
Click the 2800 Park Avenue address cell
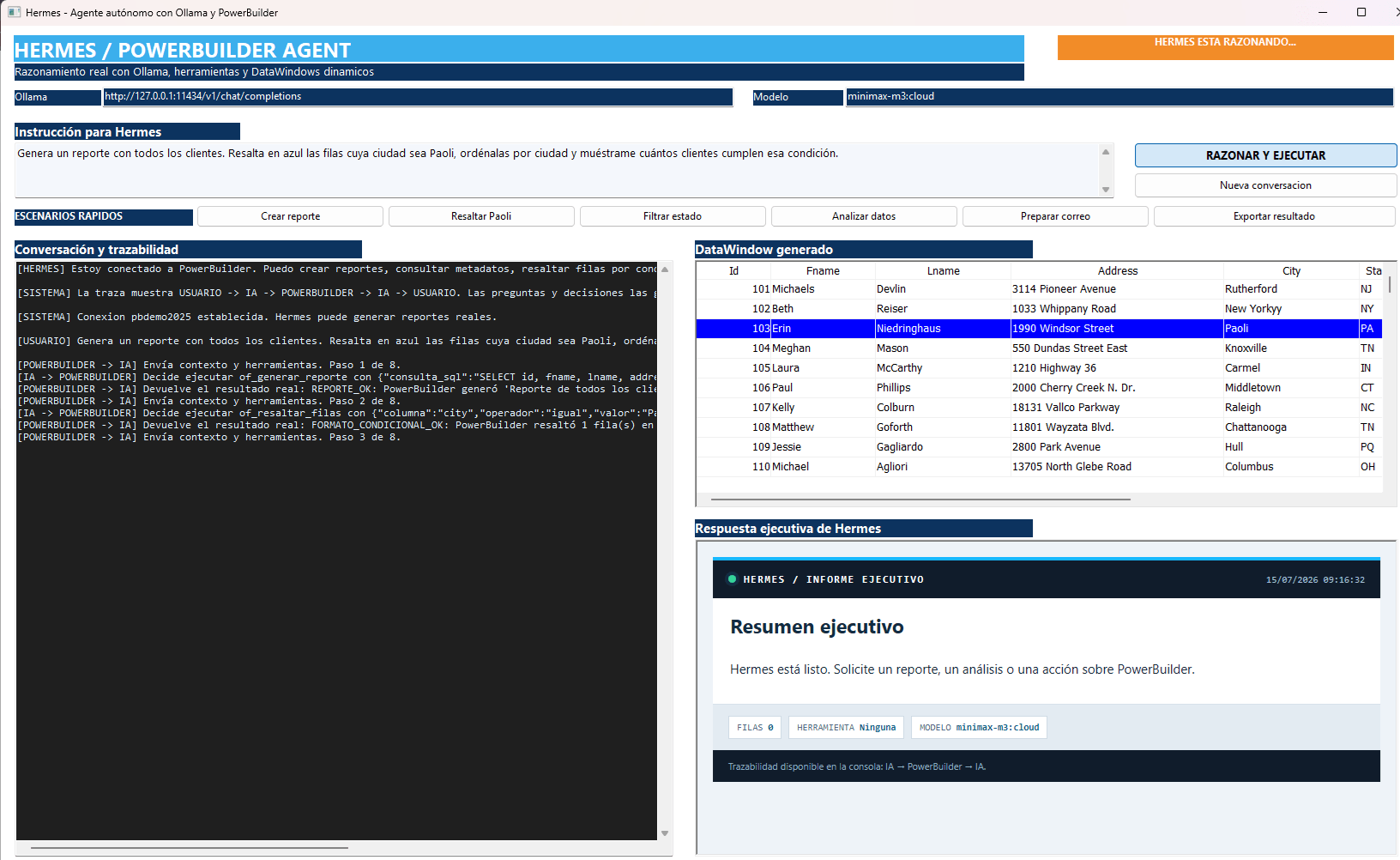(1056, 447)
